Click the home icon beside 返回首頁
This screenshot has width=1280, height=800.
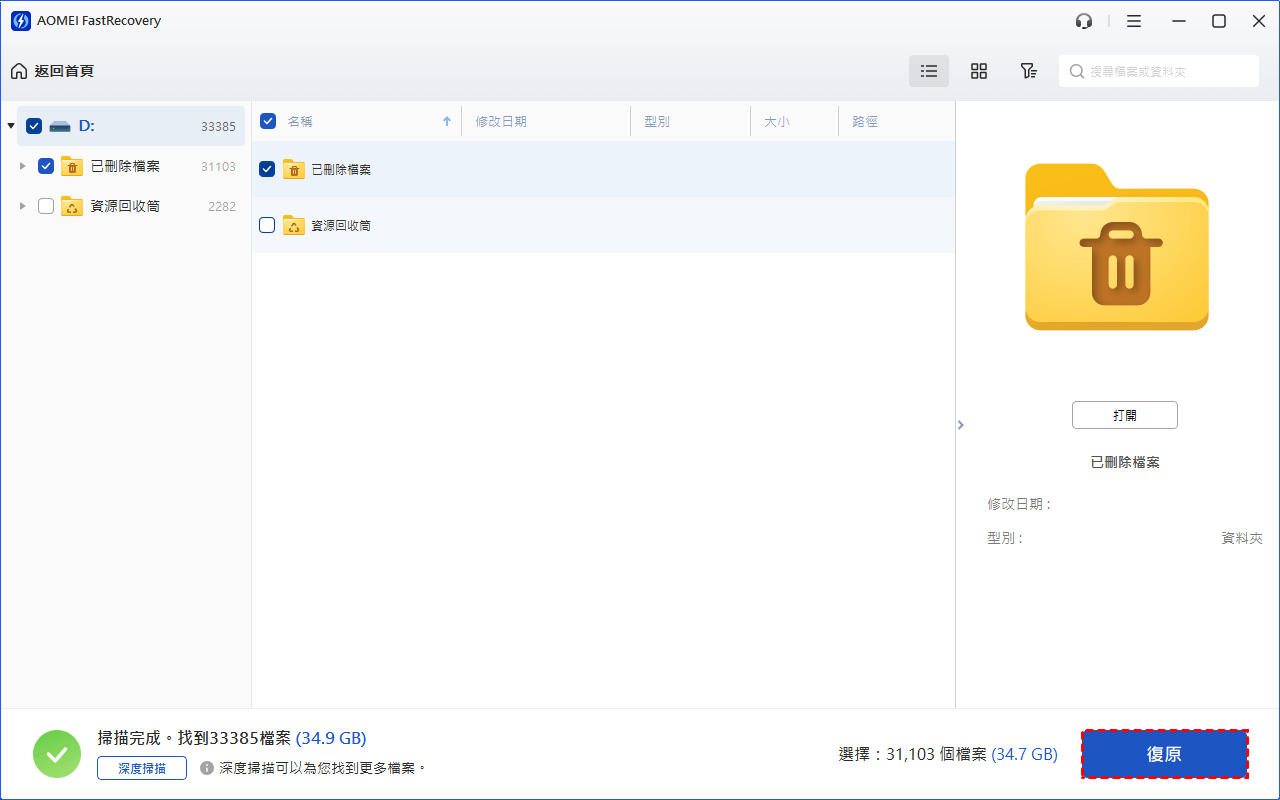pos(19,71)
